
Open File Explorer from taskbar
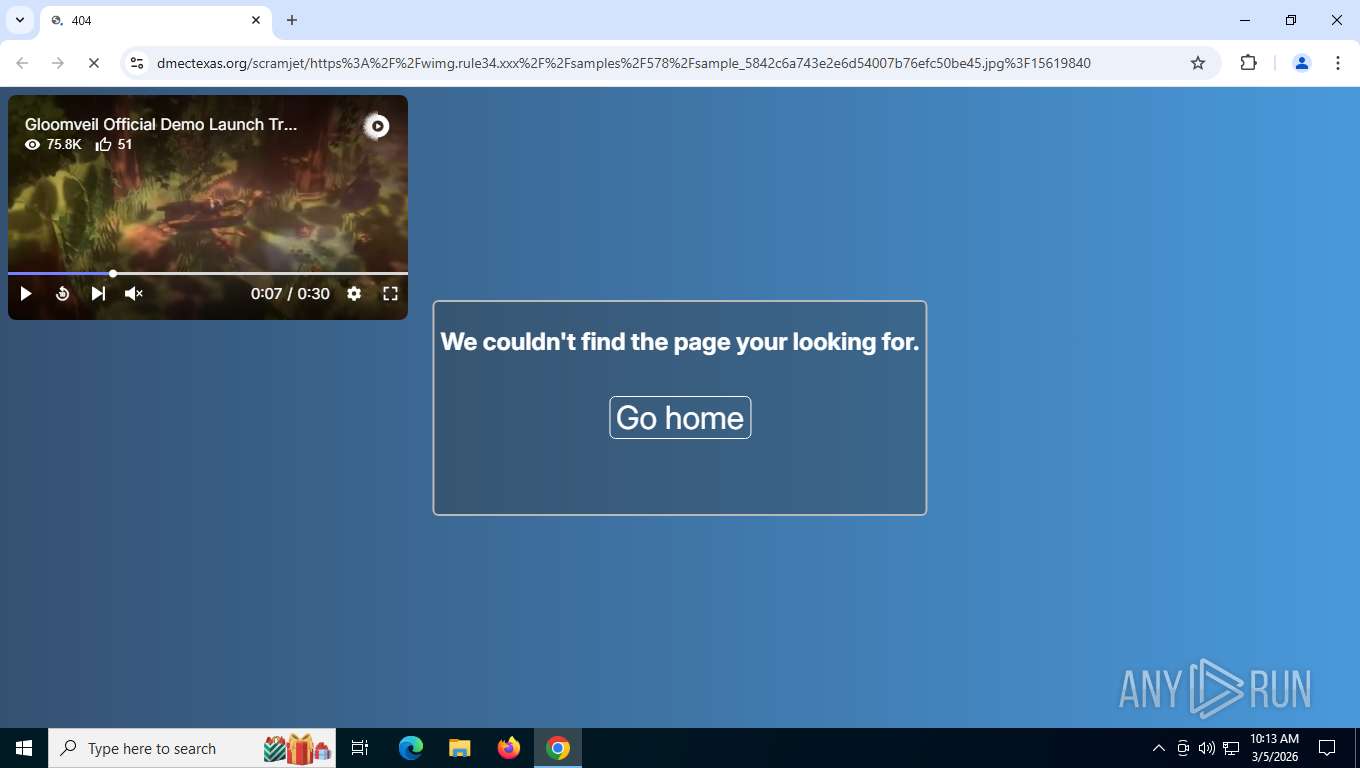point(460,748)
